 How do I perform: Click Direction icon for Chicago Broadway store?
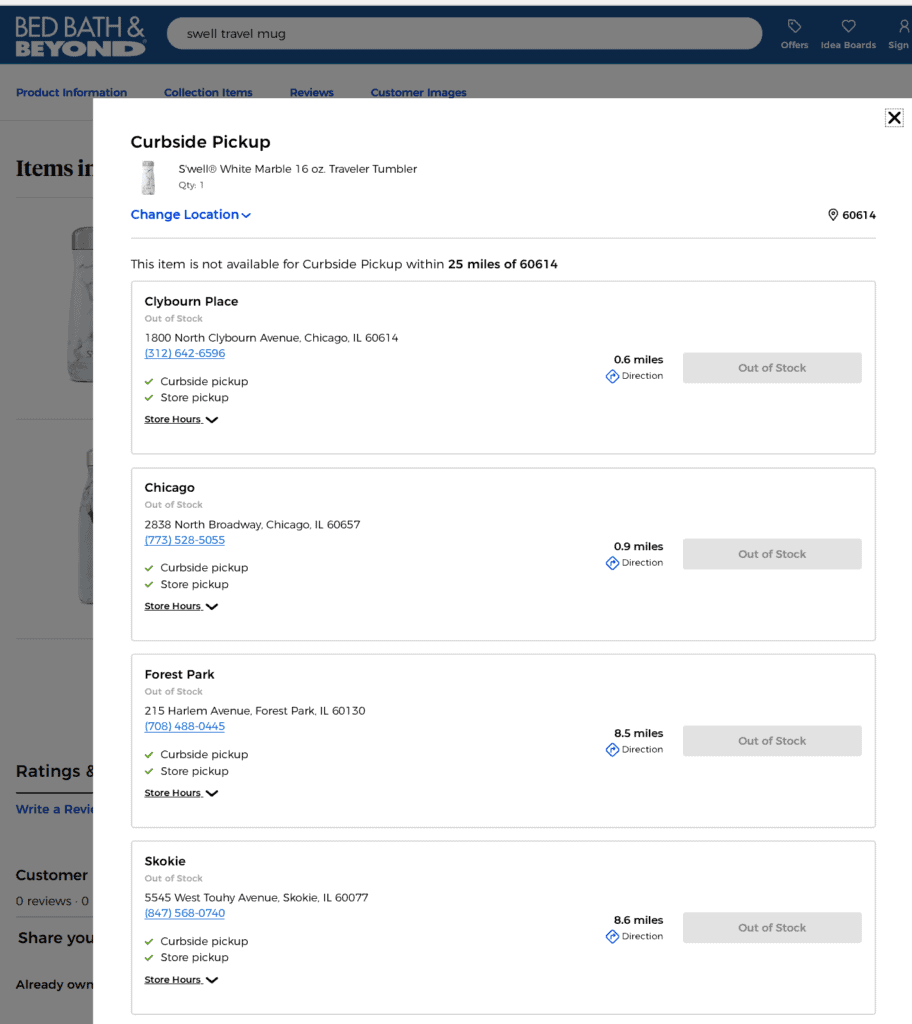[612, 563]
